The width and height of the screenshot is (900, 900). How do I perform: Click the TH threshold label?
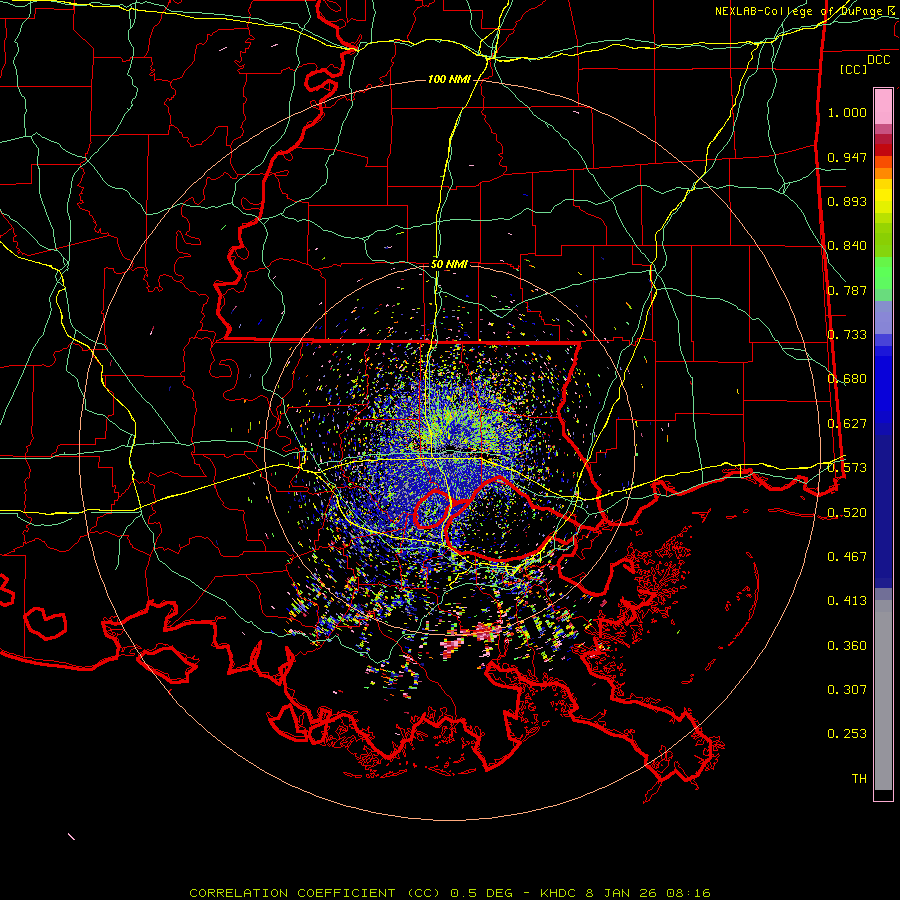pyautogui.click(x=859, y=779)
